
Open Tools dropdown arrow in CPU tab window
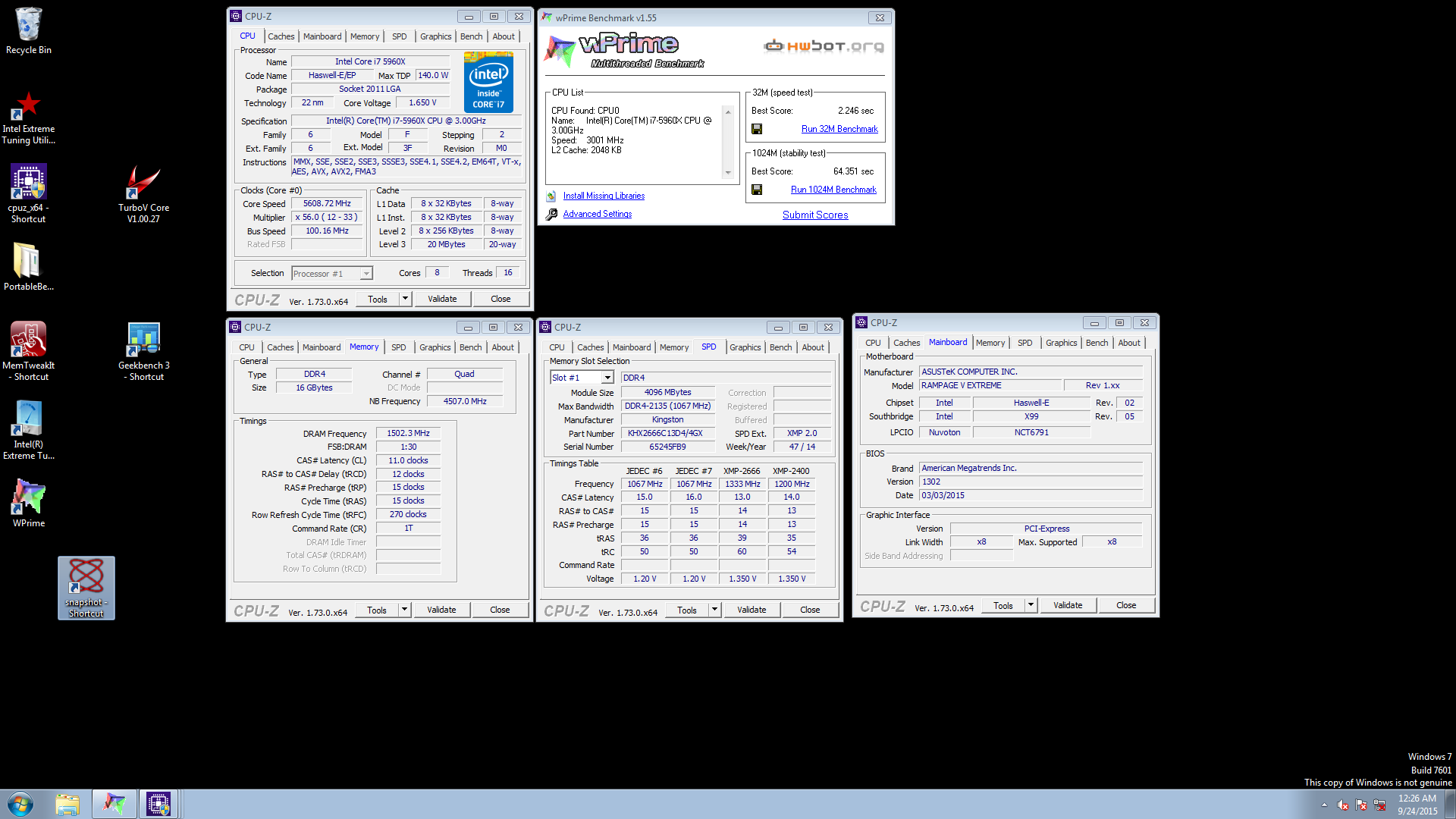406,299
